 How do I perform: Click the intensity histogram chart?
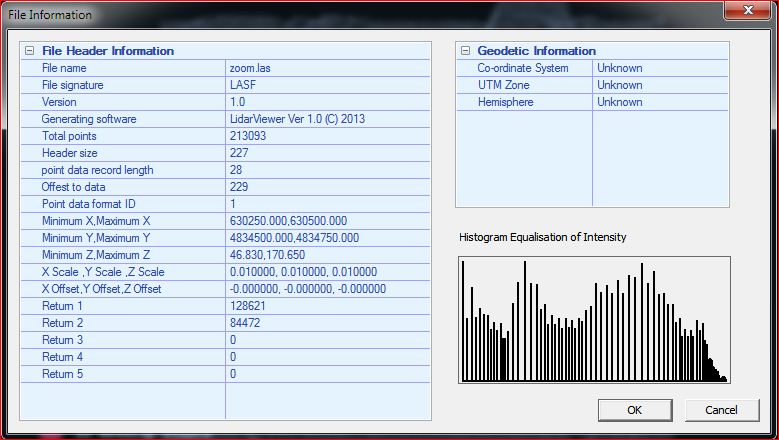pyautogui.click(x=594, y=320)
